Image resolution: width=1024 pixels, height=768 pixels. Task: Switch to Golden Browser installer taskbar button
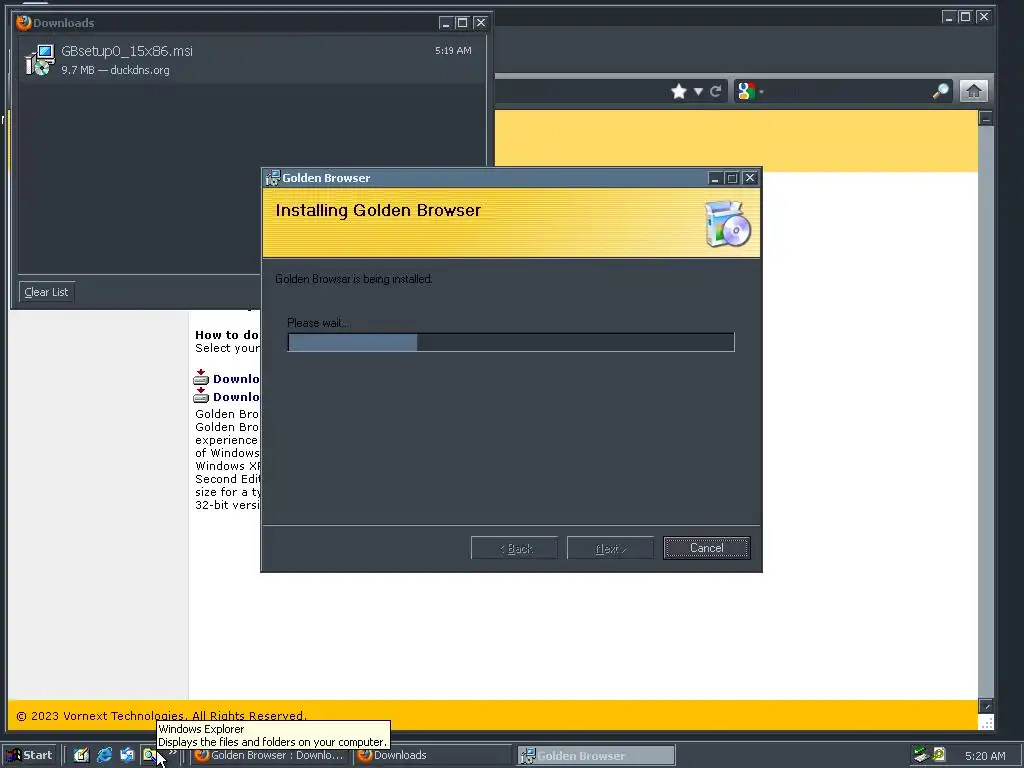coord(596,756)
